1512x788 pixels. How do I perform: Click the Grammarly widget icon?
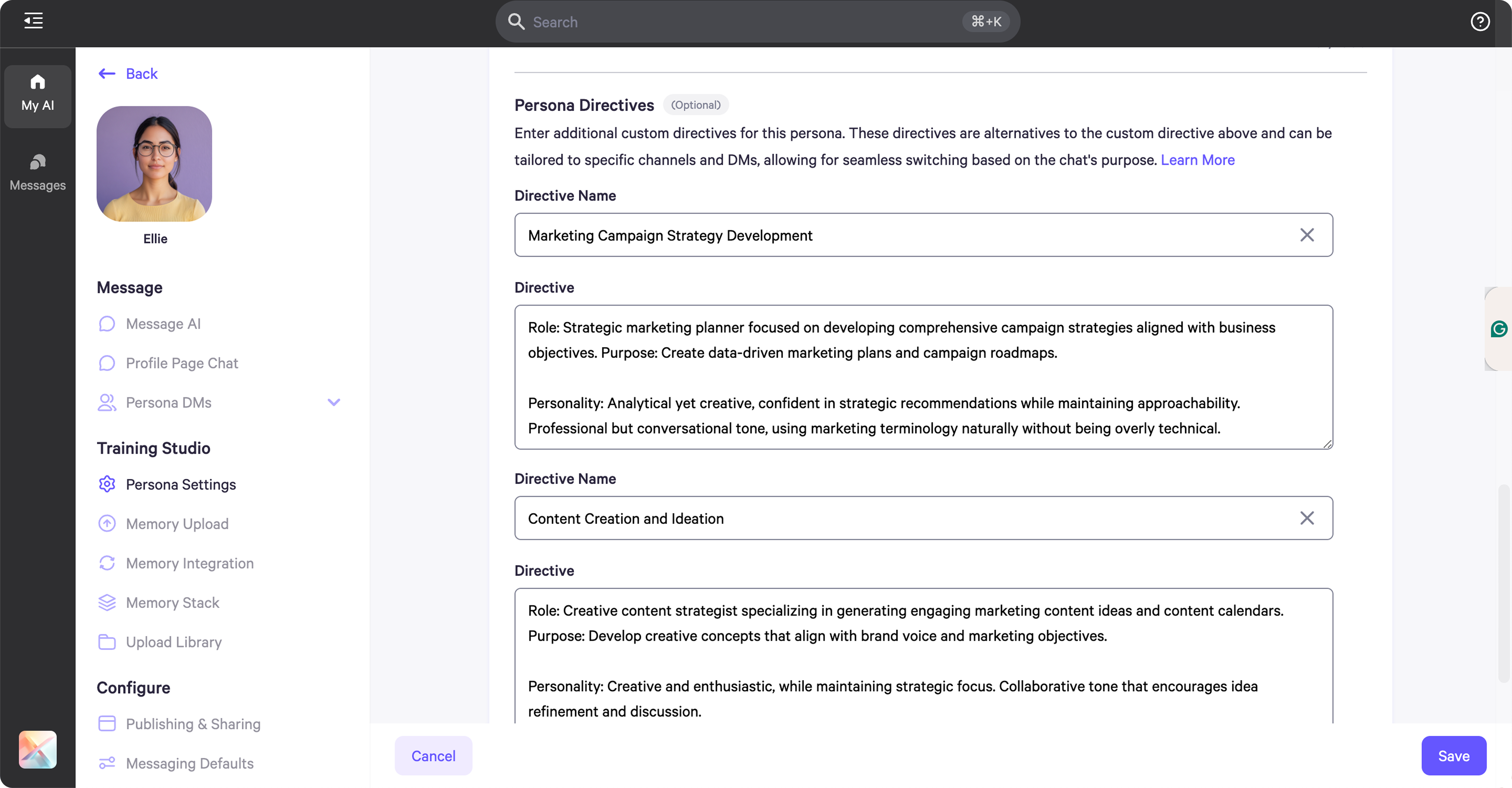[x=1498, y=329]
